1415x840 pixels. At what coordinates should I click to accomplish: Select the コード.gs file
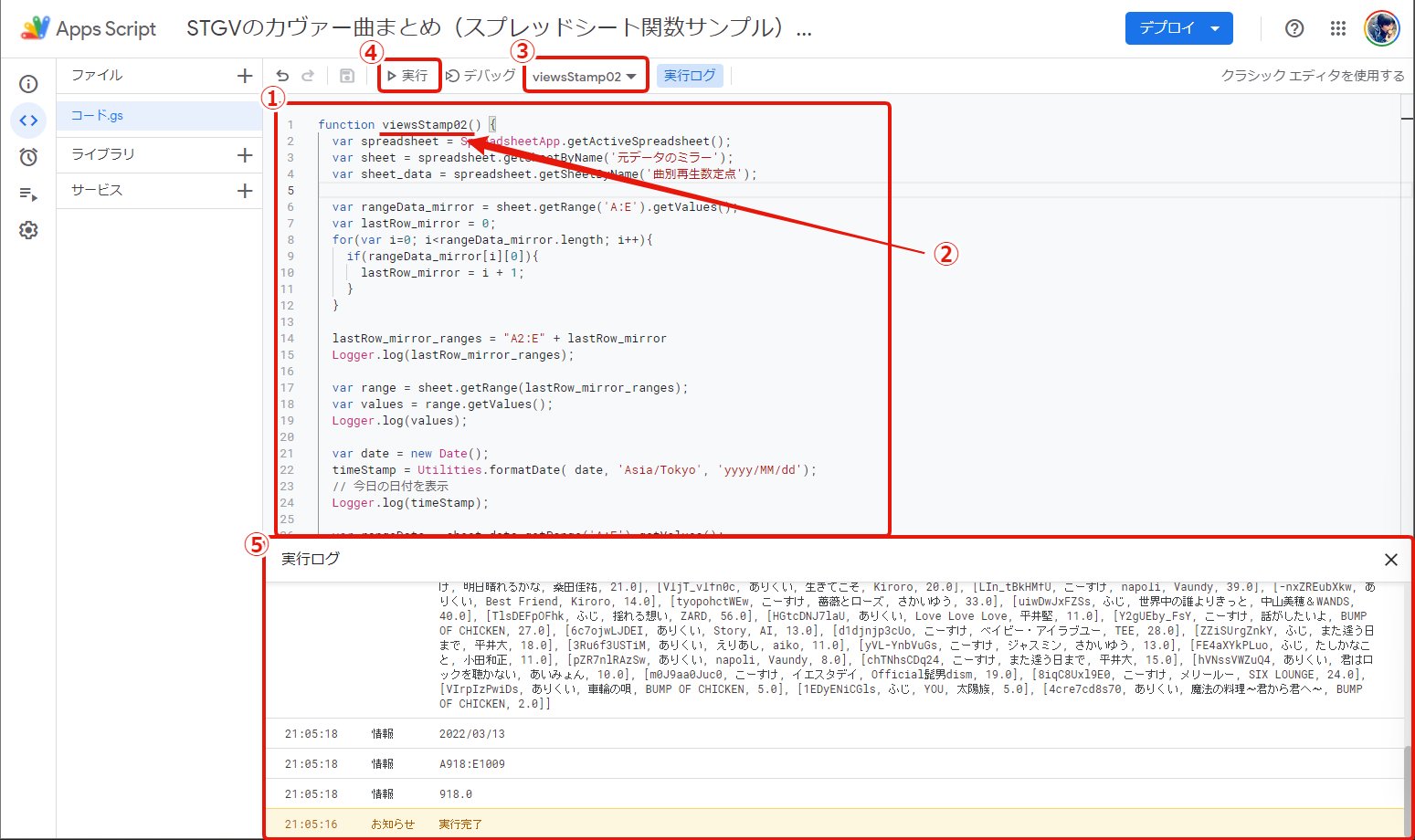tap(98, 116)
